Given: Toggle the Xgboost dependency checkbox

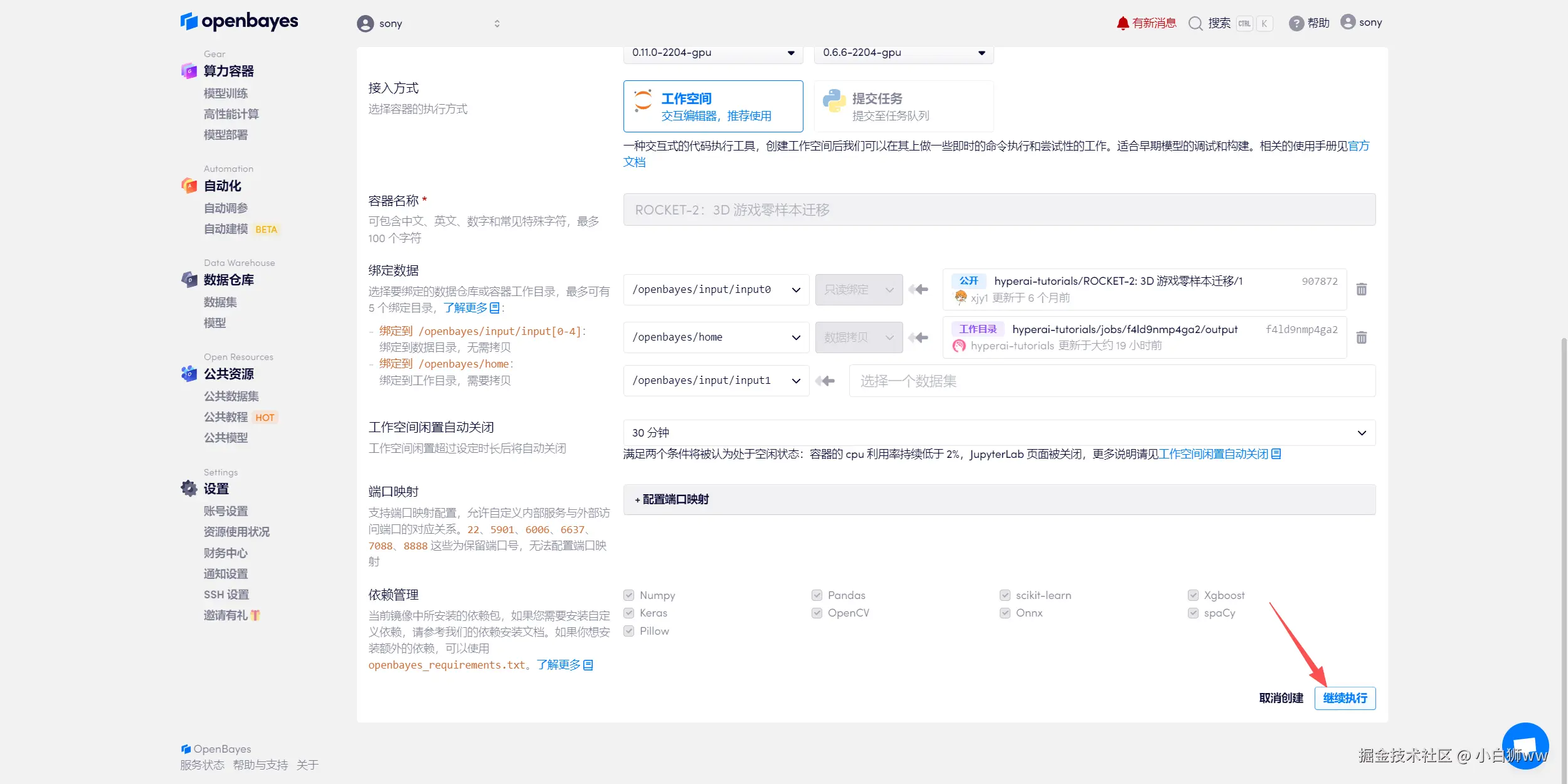Looking at the screenshot, I should [1193, 595].
